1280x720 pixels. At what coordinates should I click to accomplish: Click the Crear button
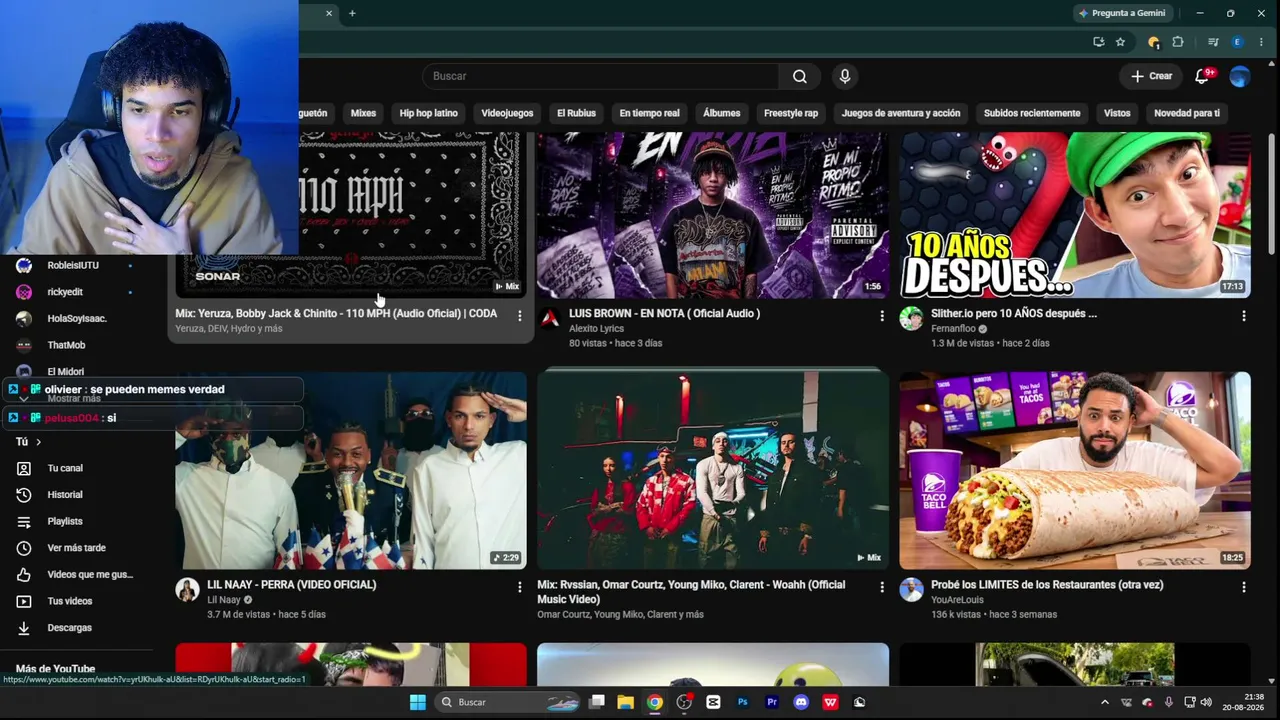[x=1151, y=76]
